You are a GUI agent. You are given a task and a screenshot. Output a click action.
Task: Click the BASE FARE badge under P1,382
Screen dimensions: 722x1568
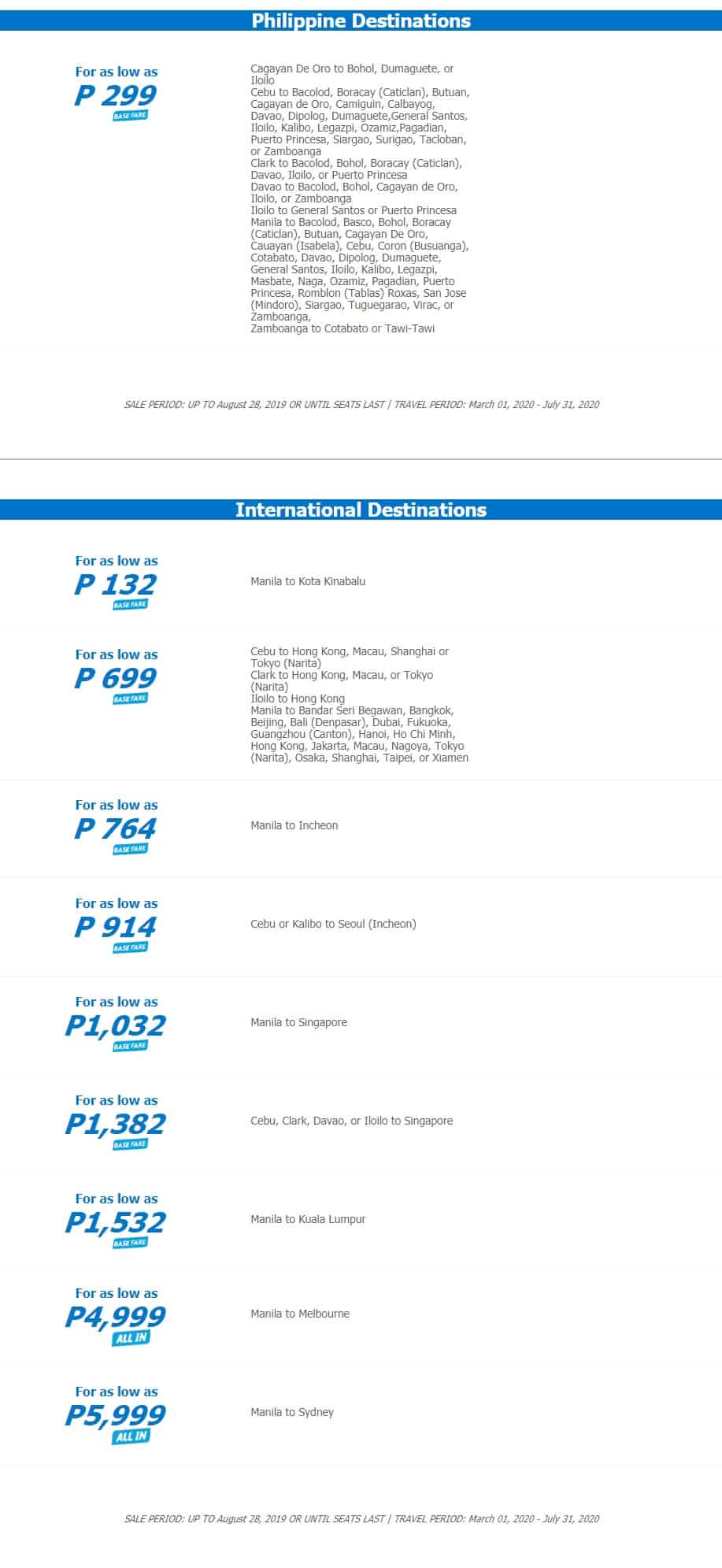130,1144
